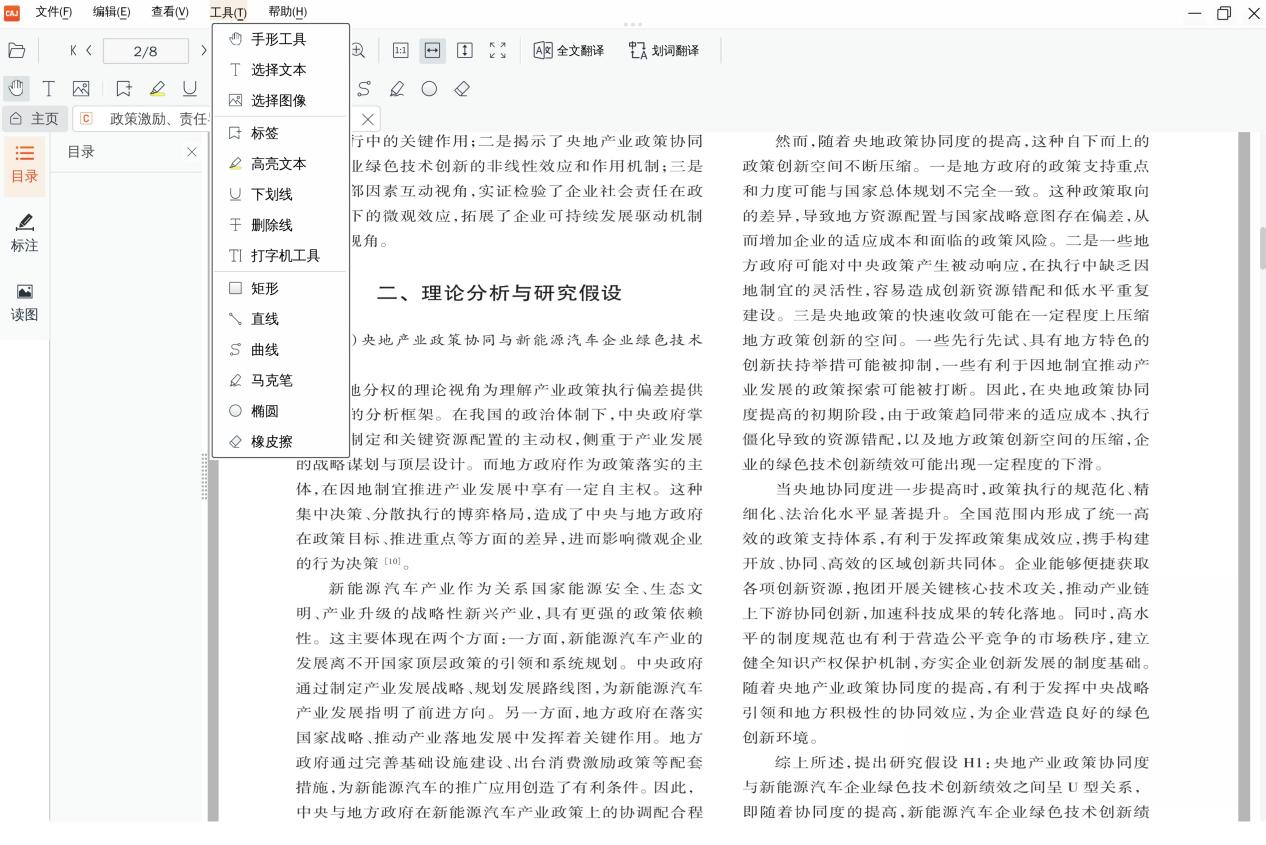Toggle fit-to-width view
1266x845 pixels.
coord(433,50)
